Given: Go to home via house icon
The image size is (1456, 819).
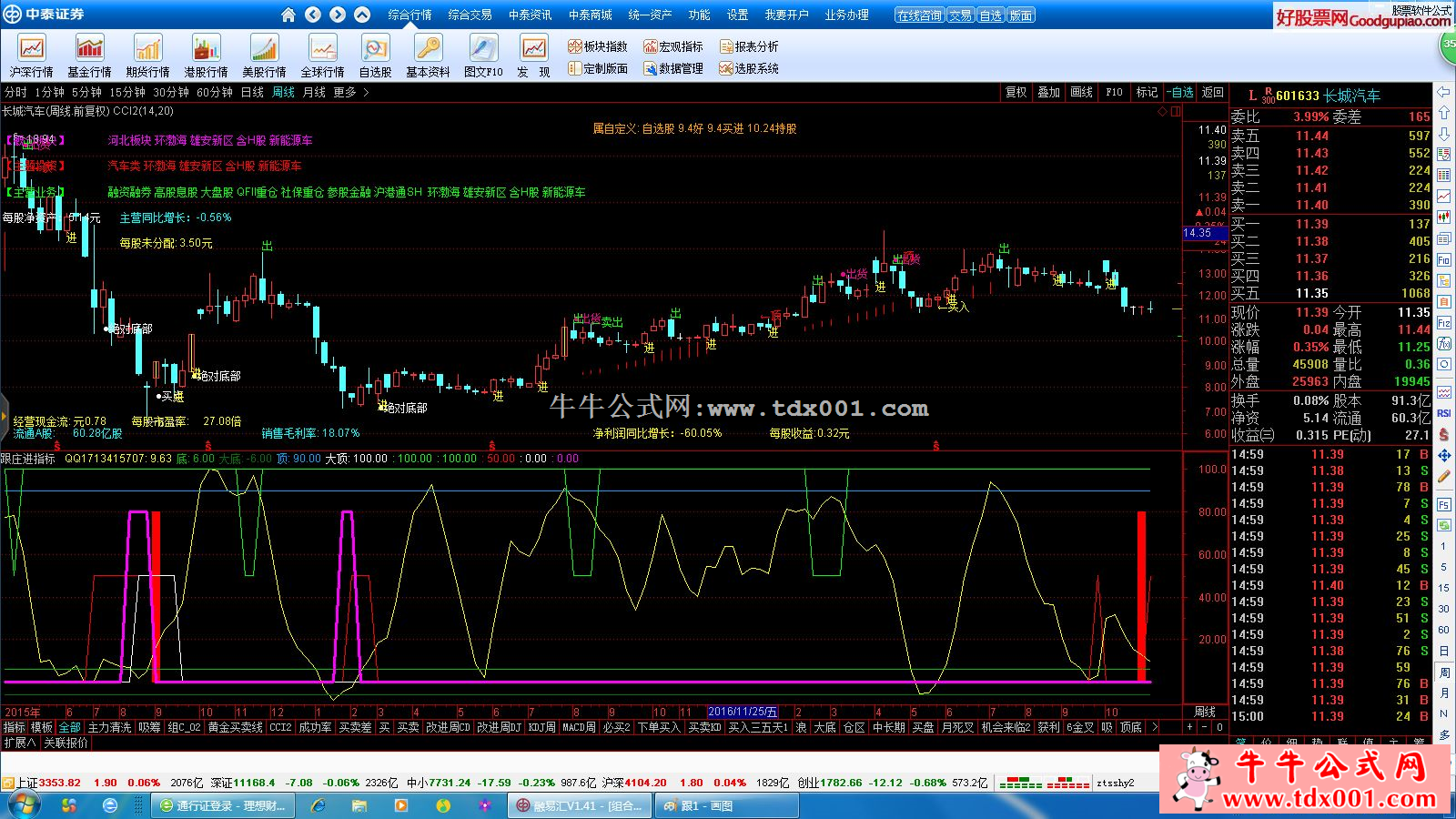Looking at the screenshot, I should point(288,15).
